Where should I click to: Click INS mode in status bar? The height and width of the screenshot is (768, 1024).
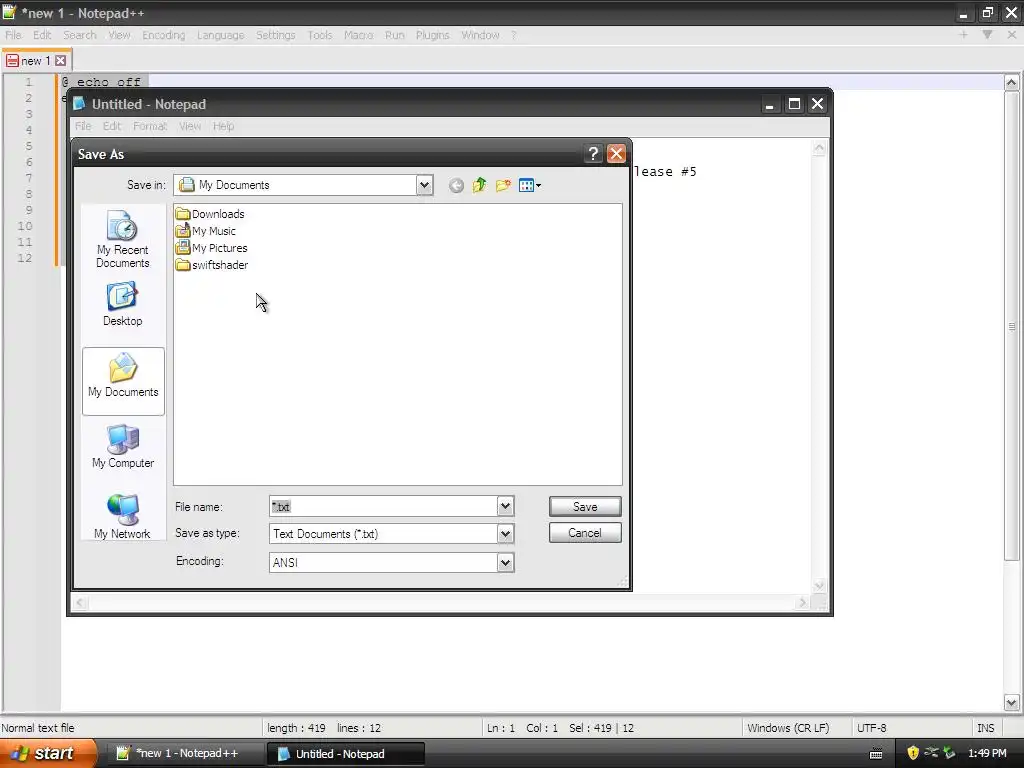click(x=985, y=728)
